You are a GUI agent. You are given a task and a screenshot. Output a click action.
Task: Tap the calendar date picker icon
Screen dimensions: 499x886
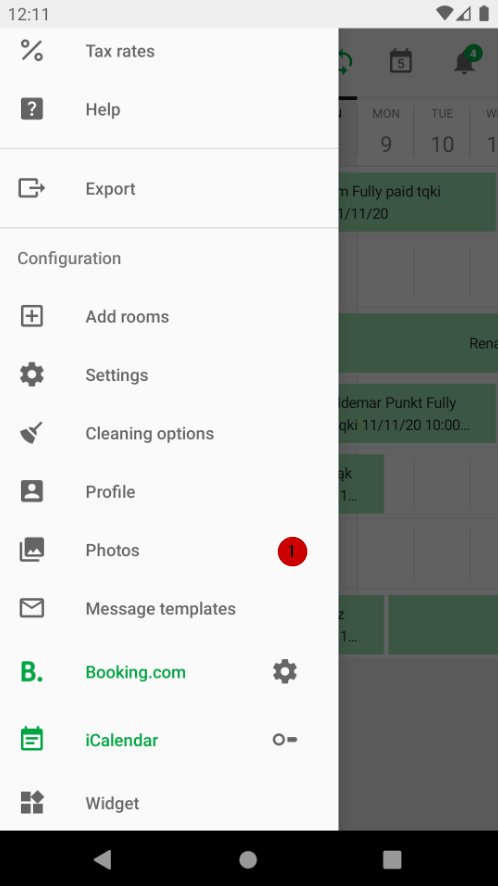[x=401, y=61]
